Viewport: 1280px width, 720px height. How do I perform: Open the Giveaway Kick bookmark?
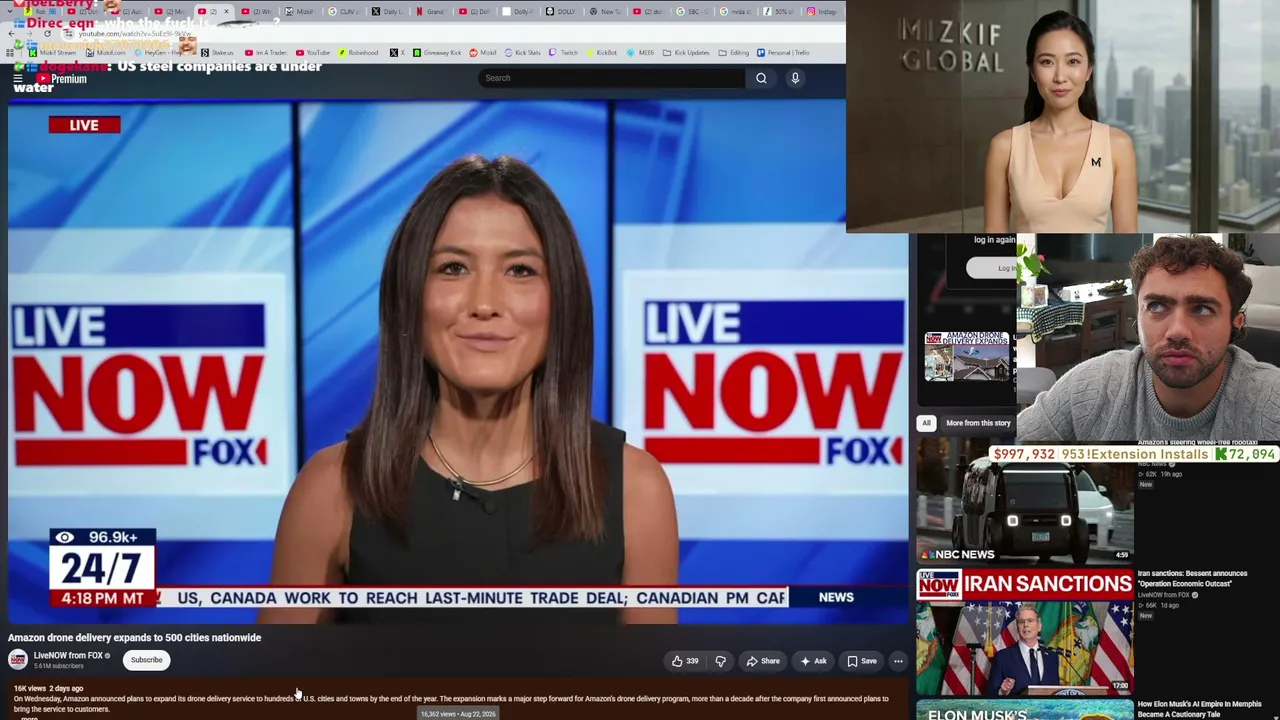tap(437, 53)
